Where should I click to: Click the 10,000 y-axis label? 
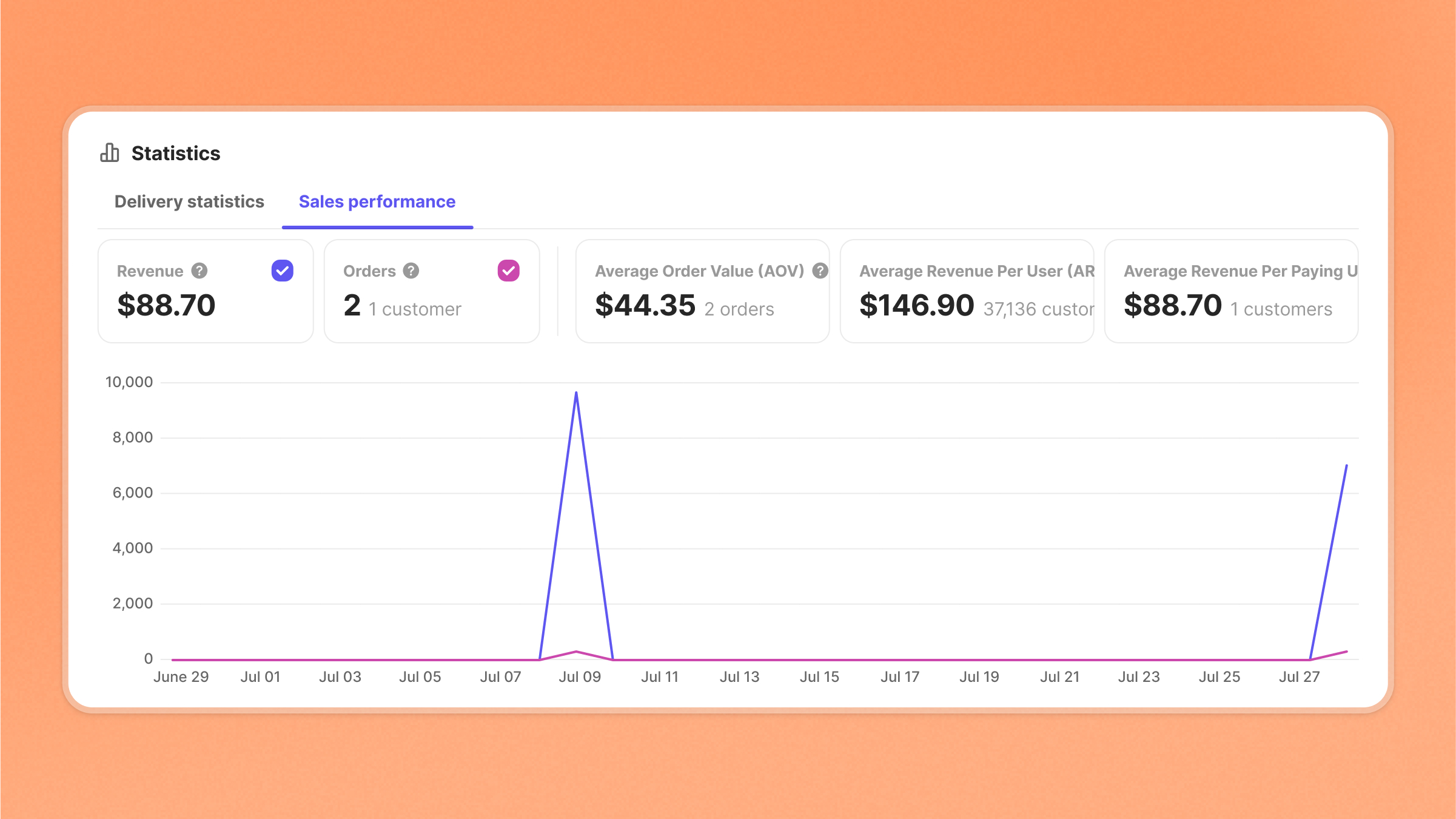[x=129, y=382]
